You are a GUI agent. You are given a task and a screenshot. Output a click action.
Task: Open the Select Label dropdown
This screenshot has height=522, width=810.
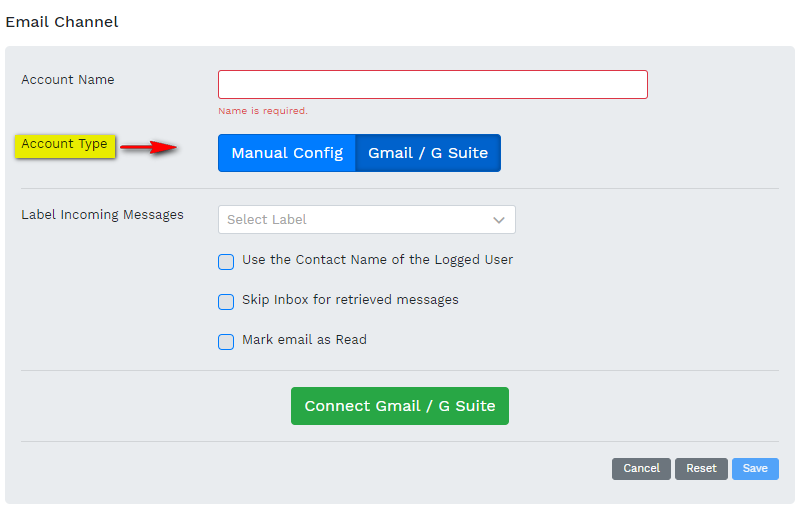coord(355,219)
